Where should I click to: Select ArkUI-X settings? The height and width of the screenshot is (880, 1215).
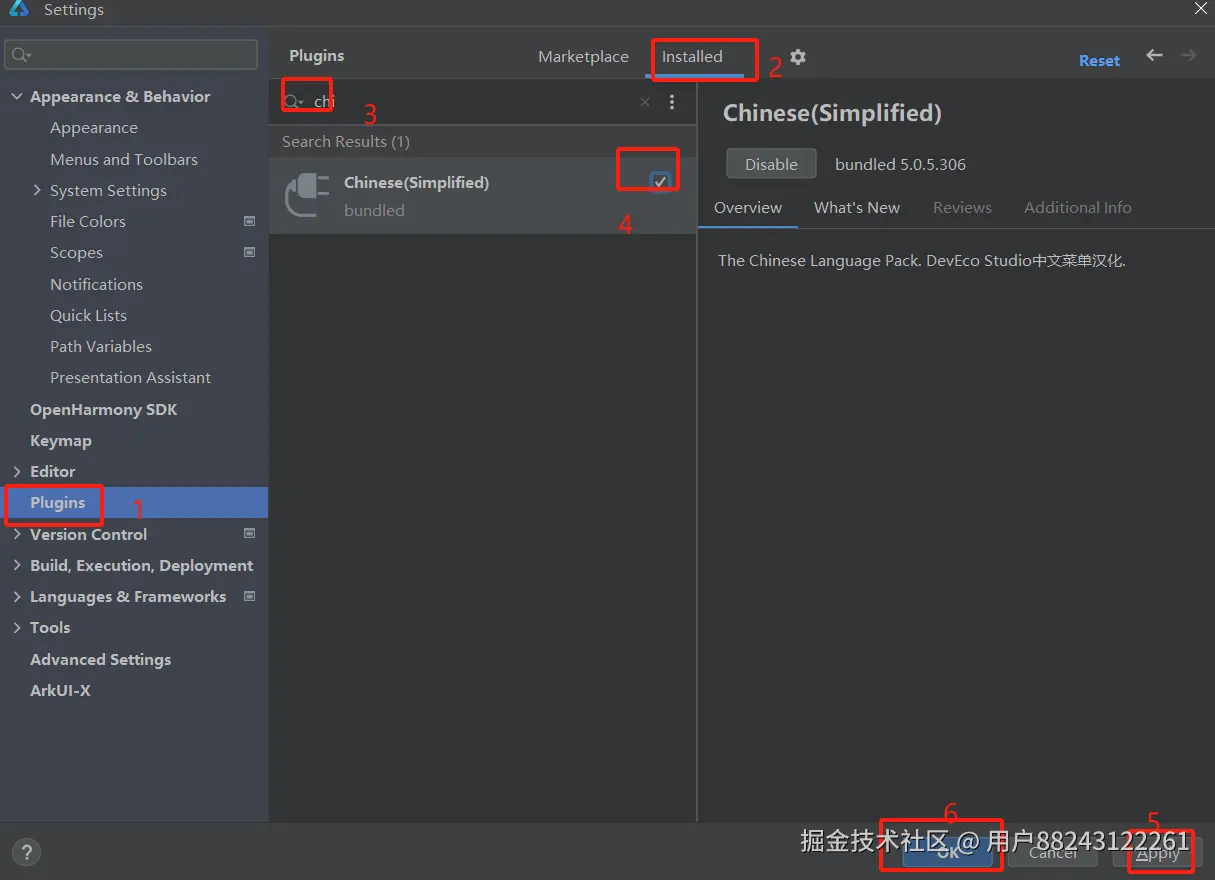tap(60, 690)
